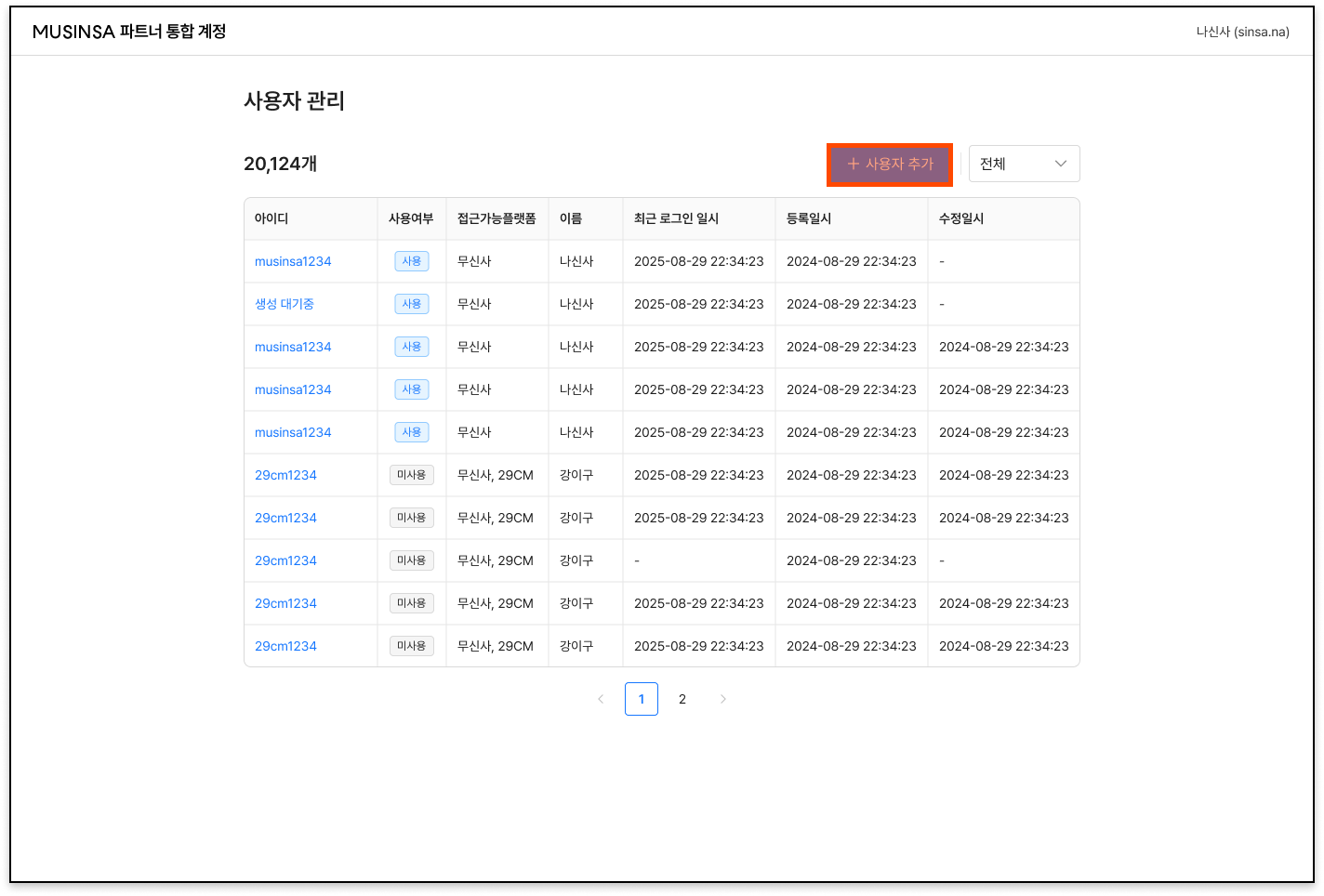Open the last 29cm1234 link in the table

pos(285,646)
